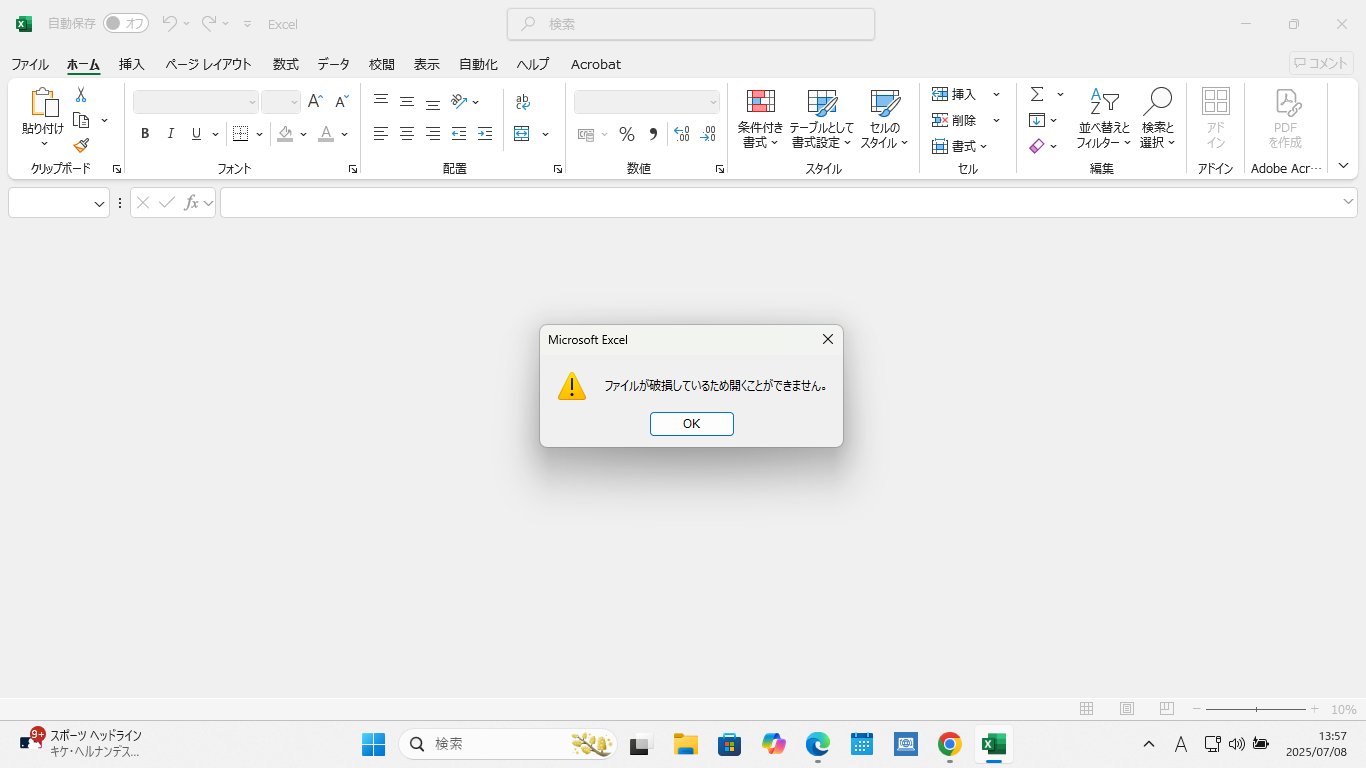Expand the Name Box dropdown

99,203
